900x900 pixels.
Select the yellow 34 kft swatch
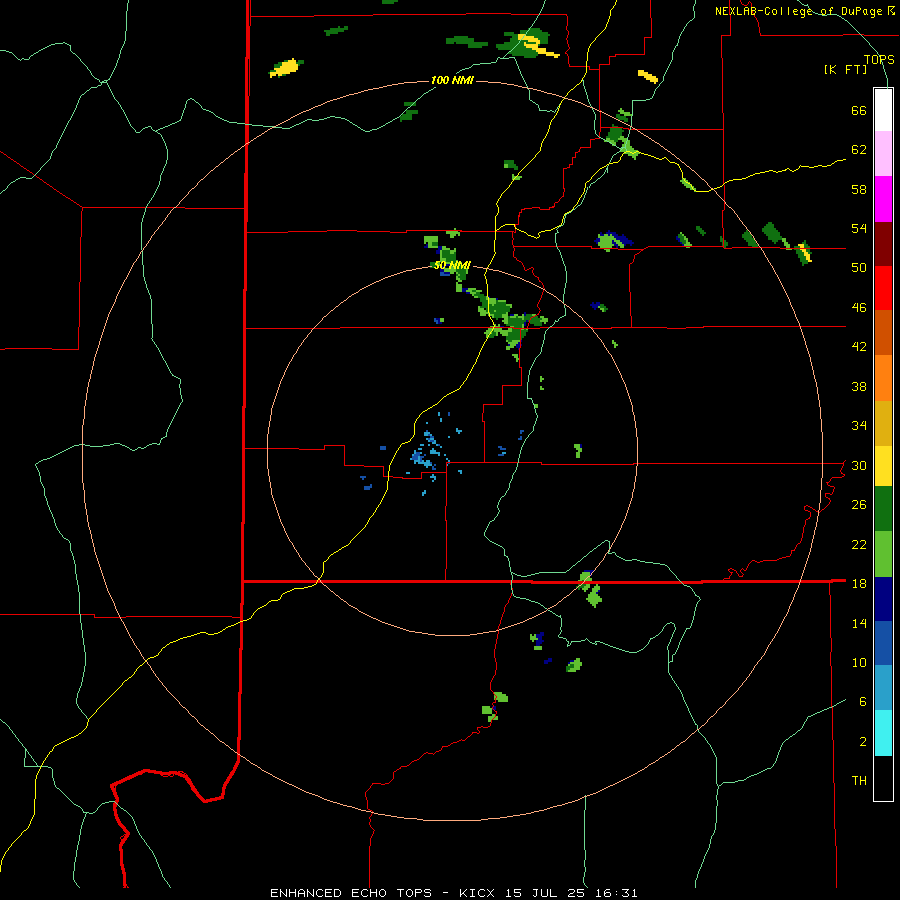[x=883, y=465]
